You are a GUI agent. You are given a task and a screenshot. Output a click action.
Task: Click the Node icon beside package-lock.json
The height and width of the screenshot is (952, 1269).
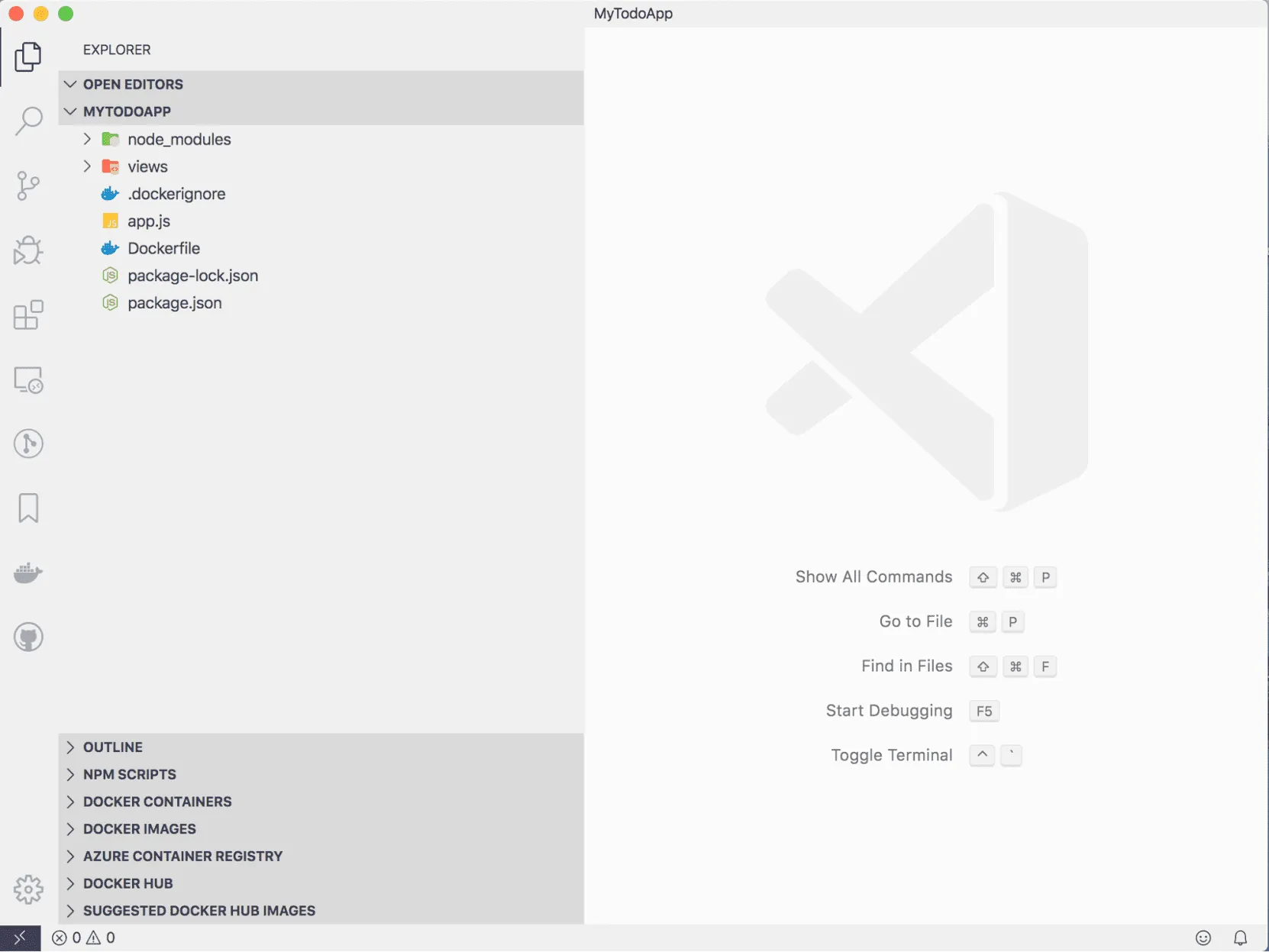(111, 276)
